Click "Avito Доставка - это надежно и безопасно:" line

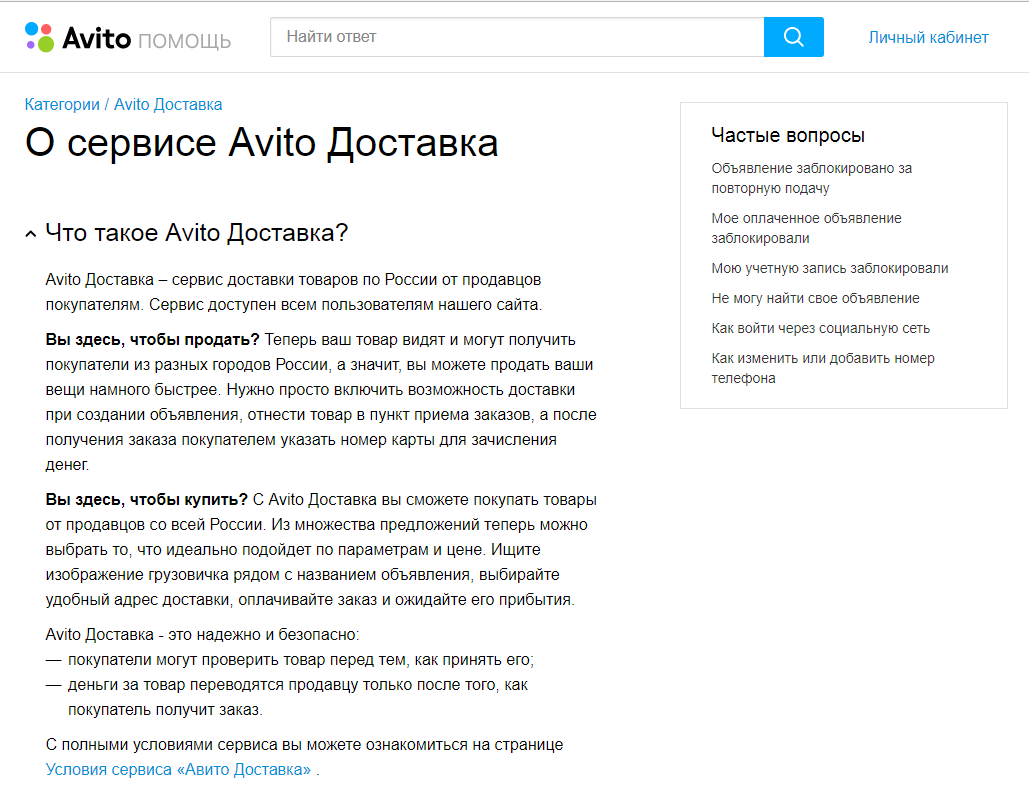point(202,635)
